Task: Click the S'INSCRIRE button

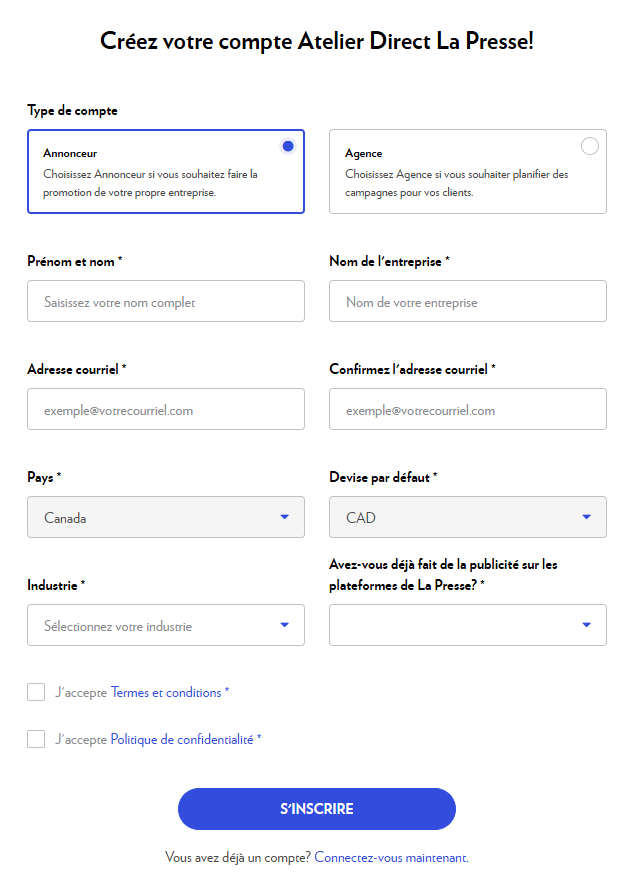Action: (316, 809)
